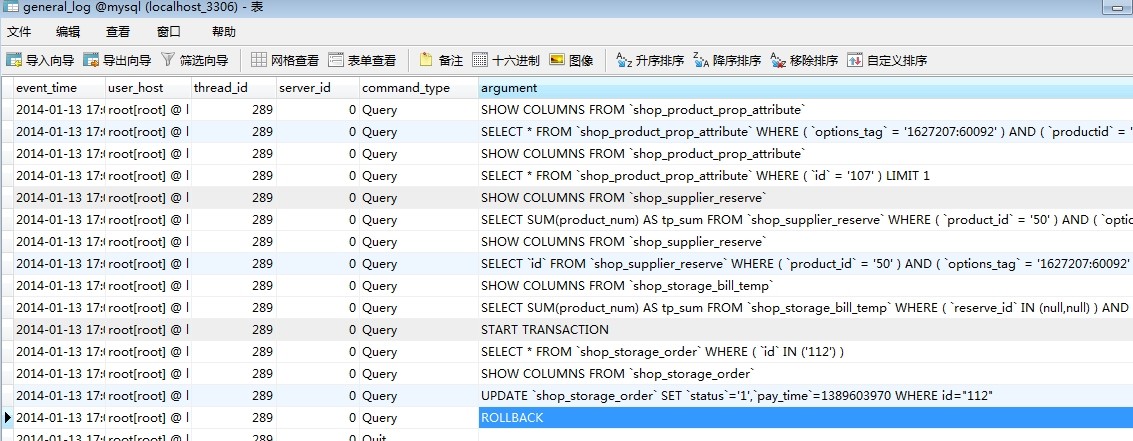Select the START TRANSACTION argument cell
The width and height of the screenshot is (1133, 441).
pos(544,330)
